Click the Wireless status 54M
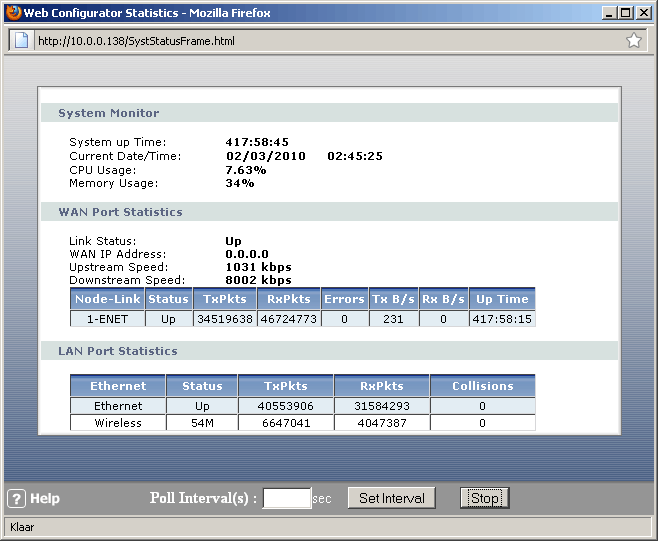The width and height of the screenshot is (658, 541). (202, 423)
